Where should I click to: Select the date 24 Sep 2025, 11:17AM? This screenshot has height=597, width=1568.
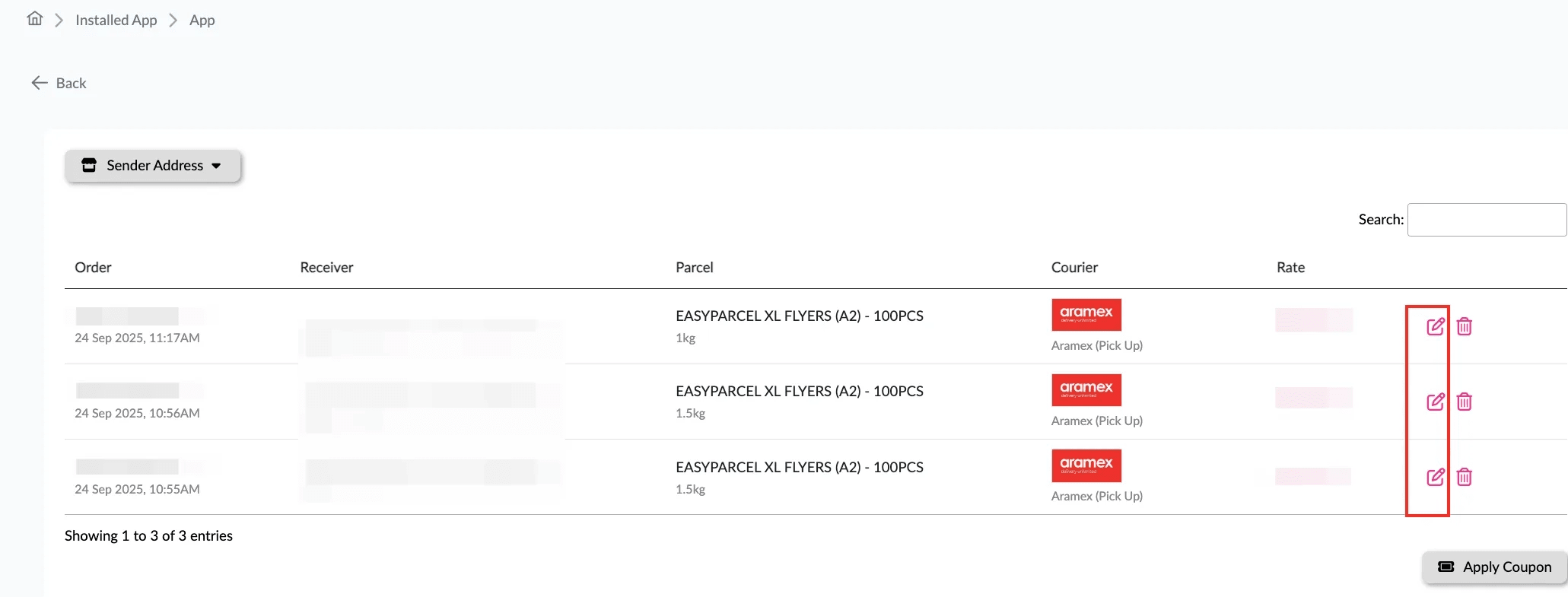click(x=137, y=338)
